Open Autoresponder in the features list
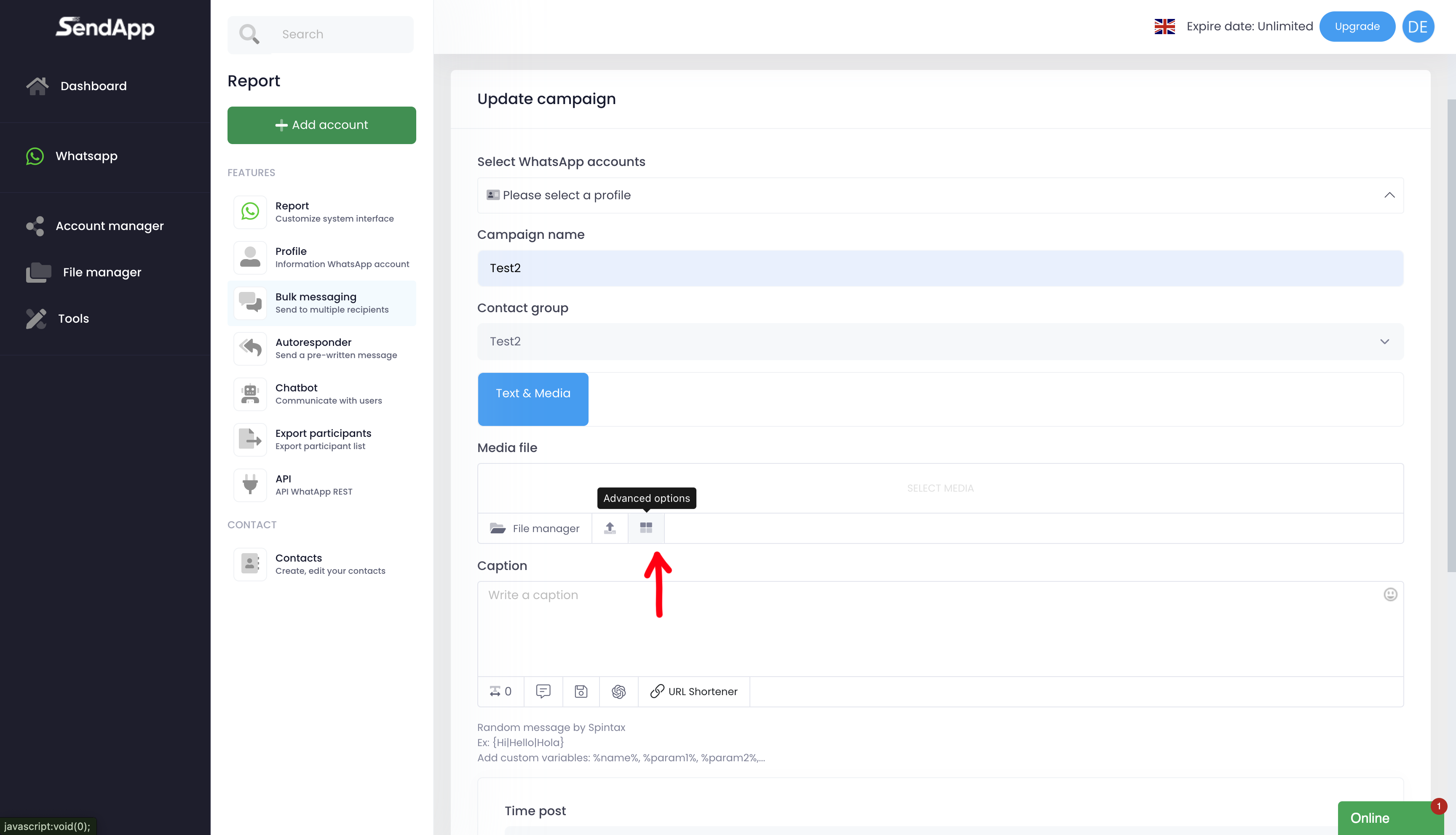This screenshot has height=835, width=1456. 321,348
